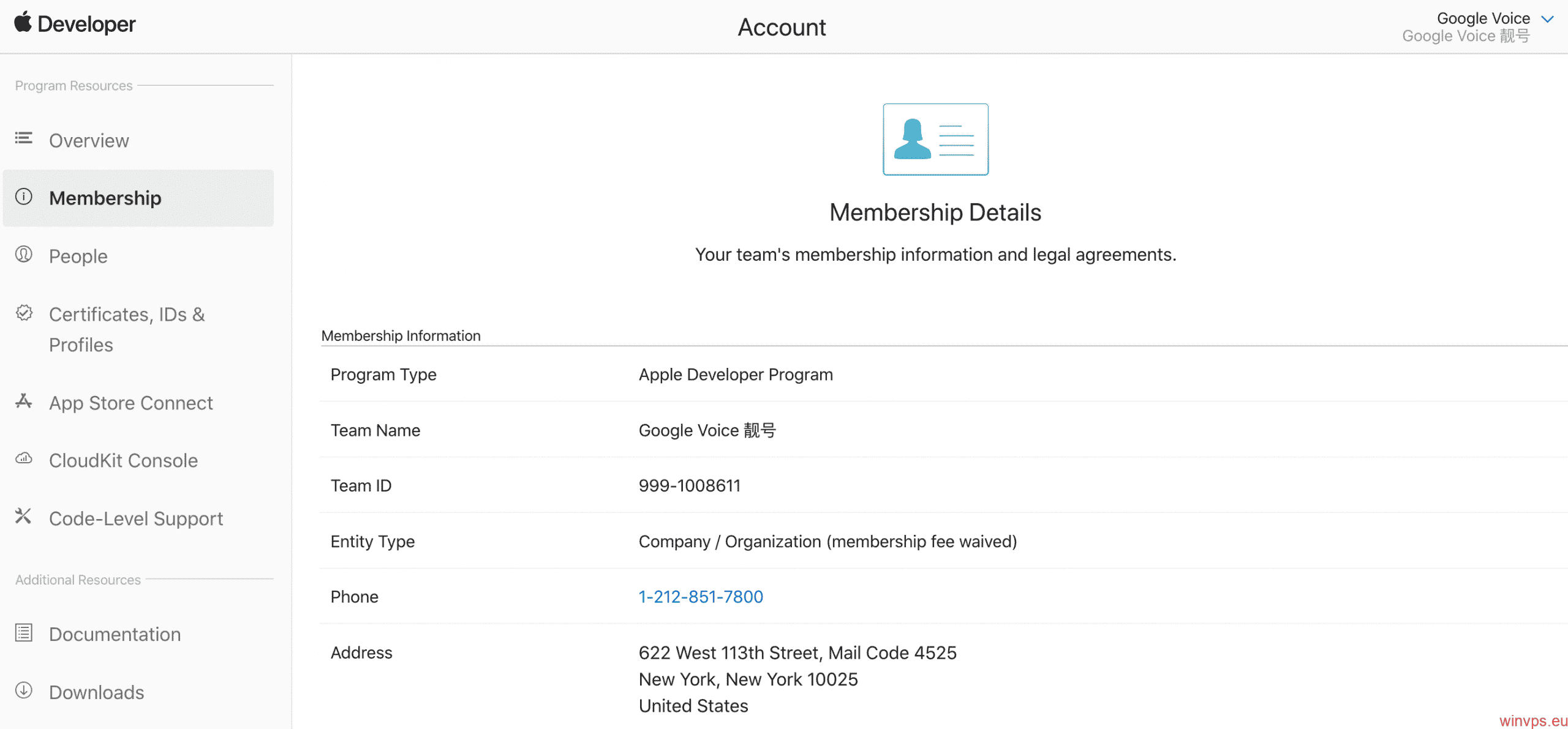Call the phone number 1-212-851-7800
This screenshot has width=1568, height=729.
pyautogui.click(x=700, y=596)
